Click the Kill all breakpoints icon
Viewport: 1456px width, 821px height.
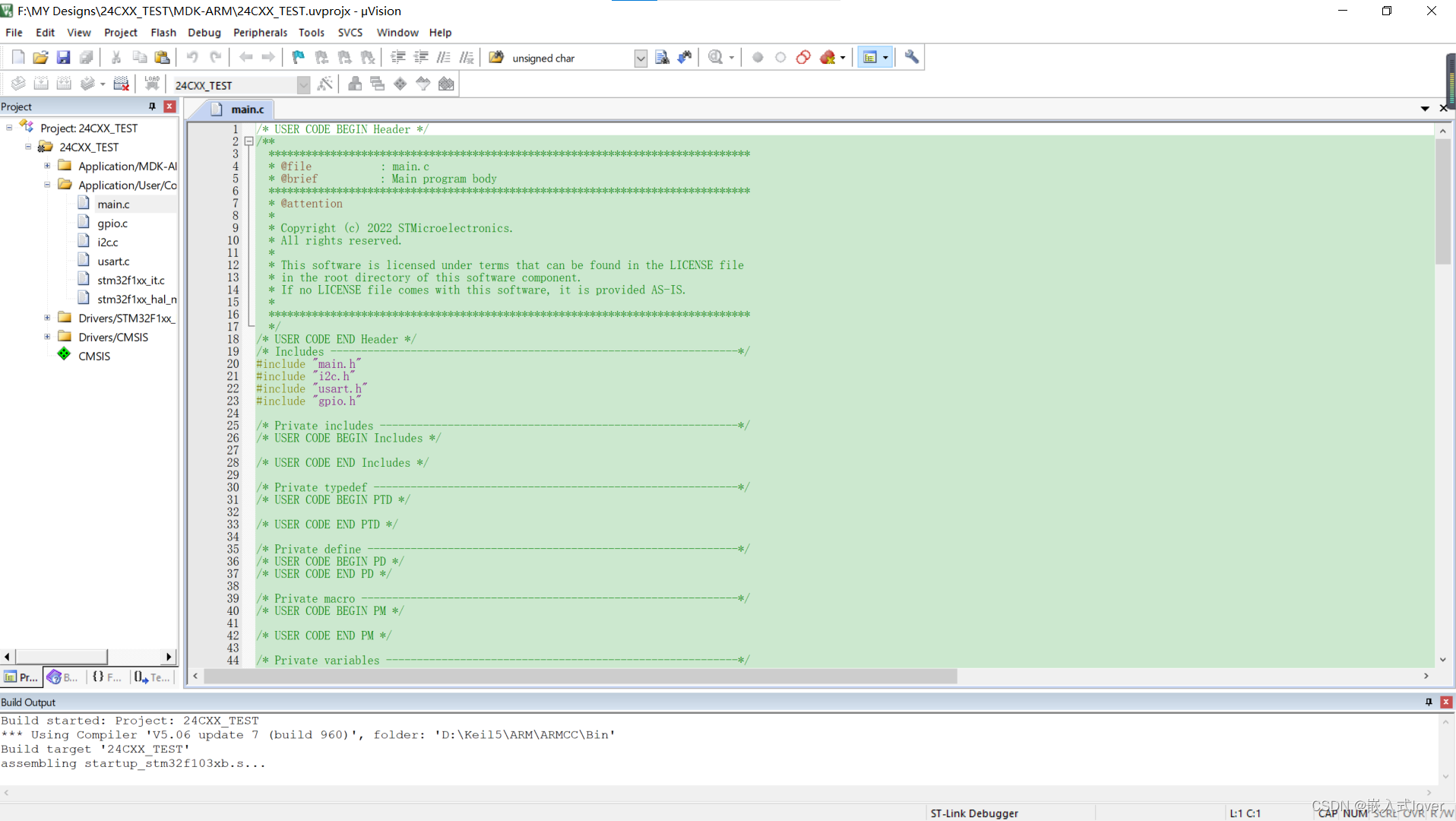[828, 58]
